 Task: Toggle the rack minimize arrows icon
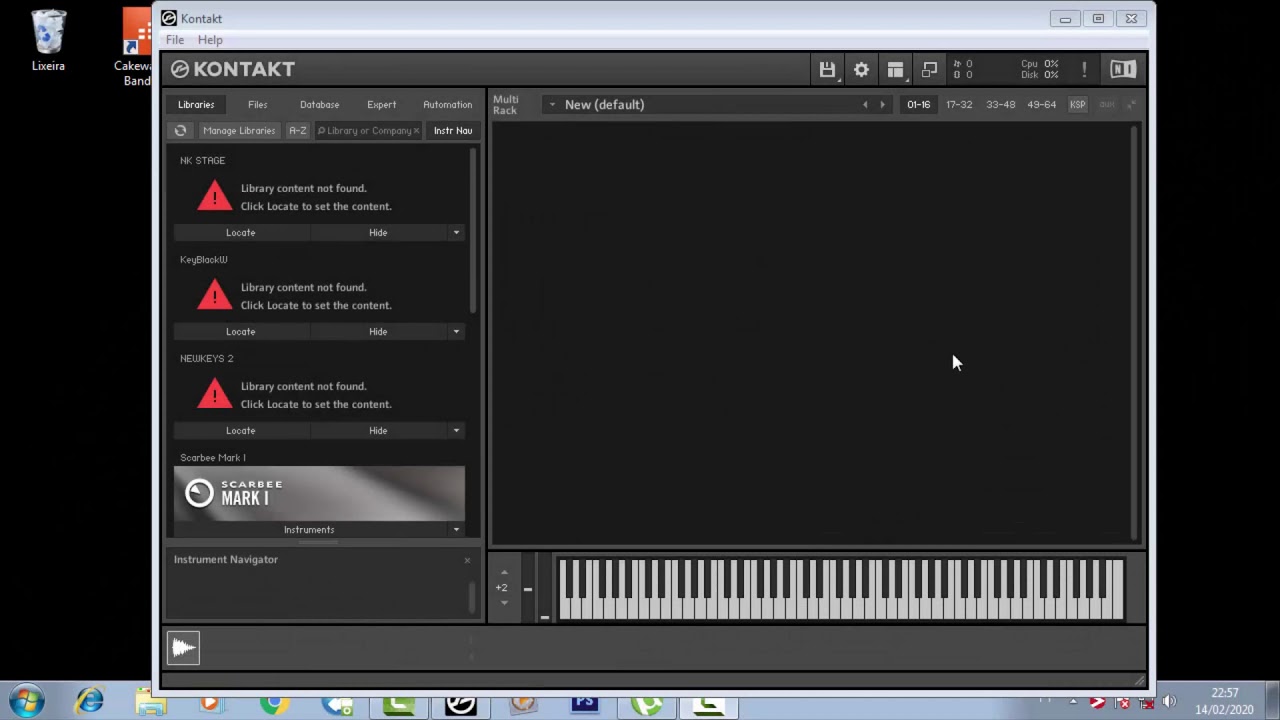(x=1131, y=104)
